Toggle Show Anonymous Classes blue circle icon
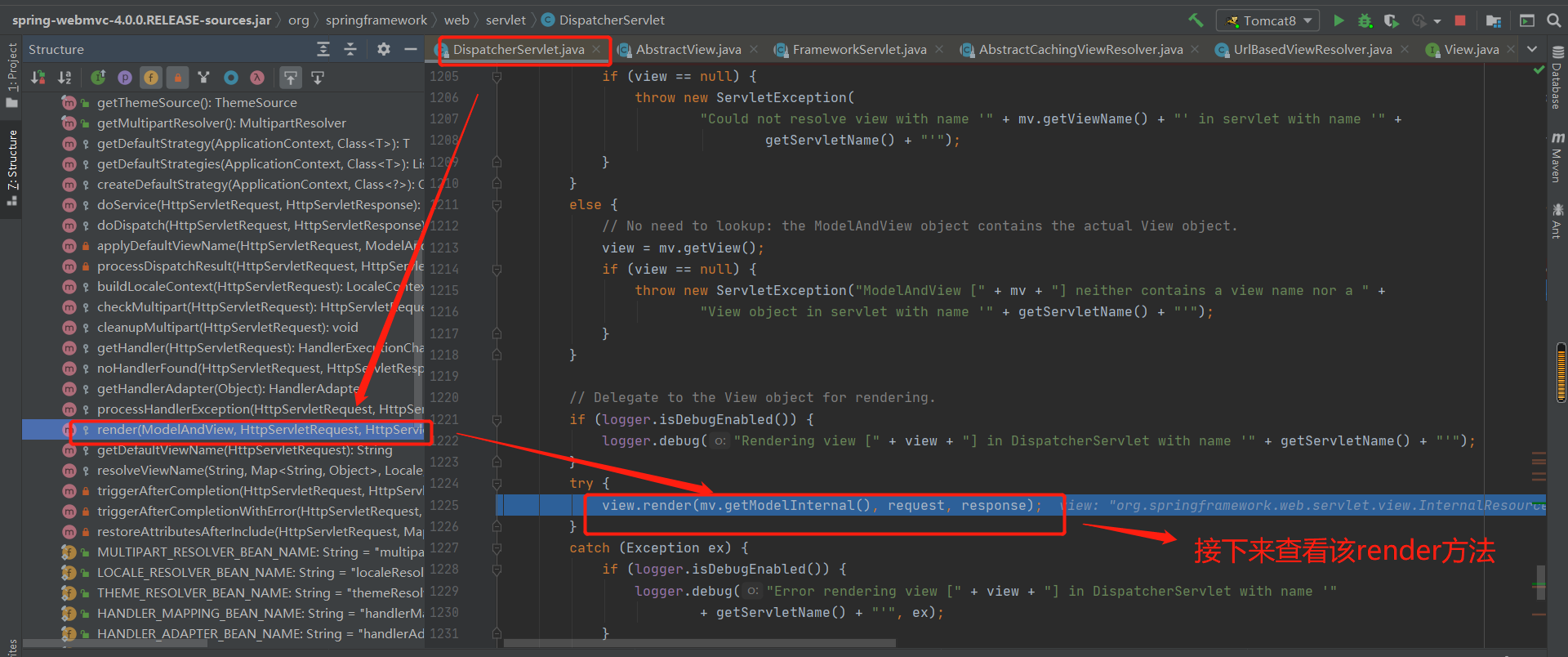 pyautogui.click(x=231, y=78)
